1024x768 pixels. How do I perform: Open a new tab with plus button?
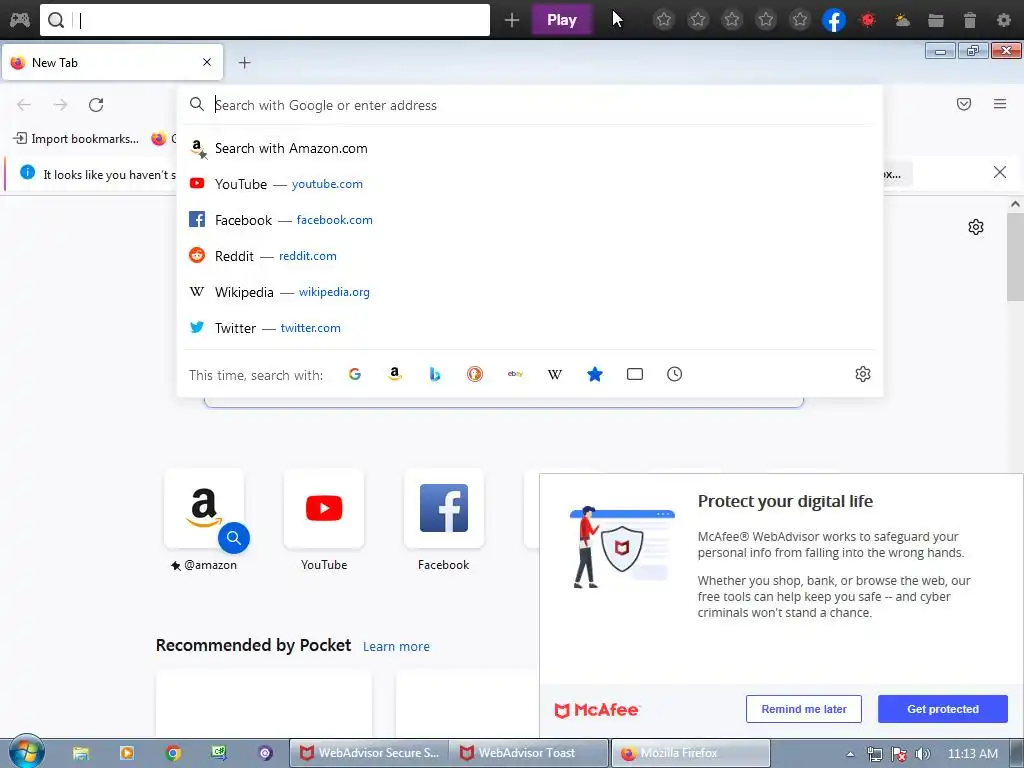(244, 63)
